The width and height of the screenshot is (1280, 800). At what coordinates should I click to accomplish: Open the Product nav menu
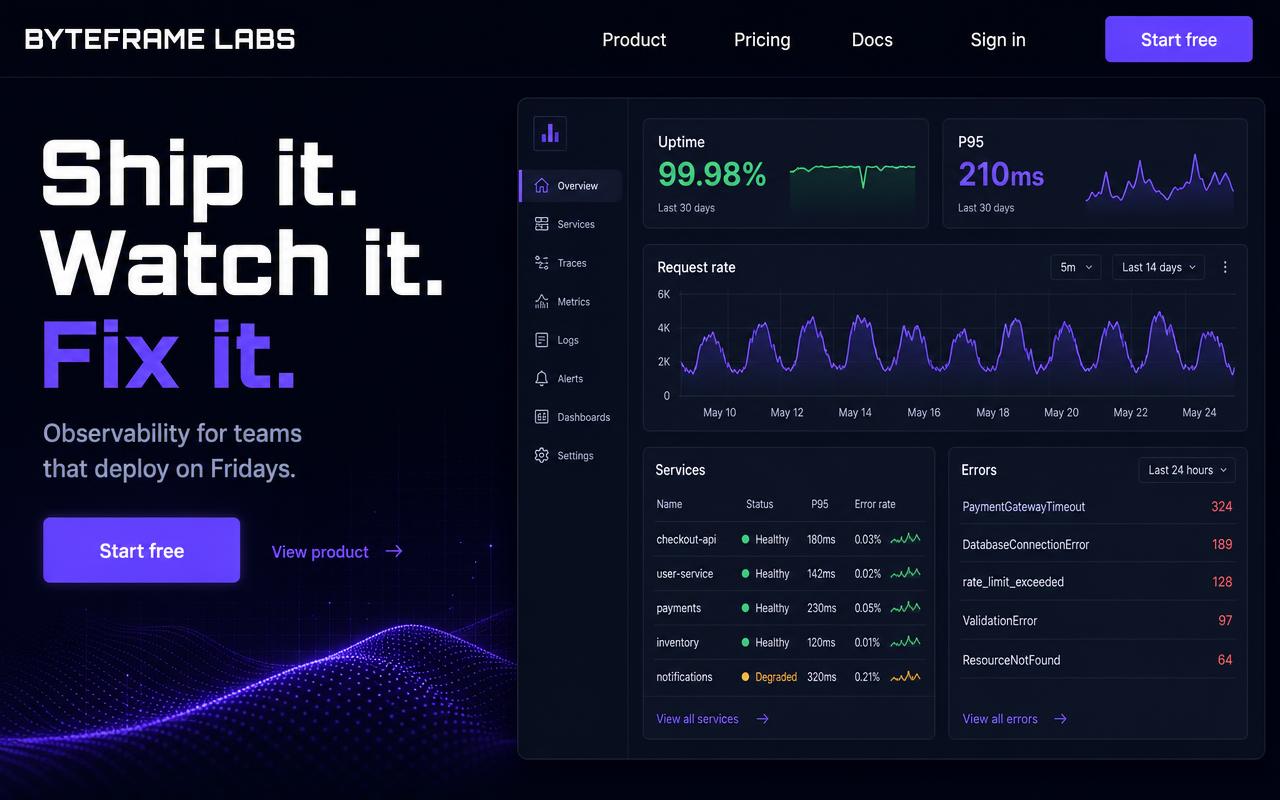coord(634,40)
